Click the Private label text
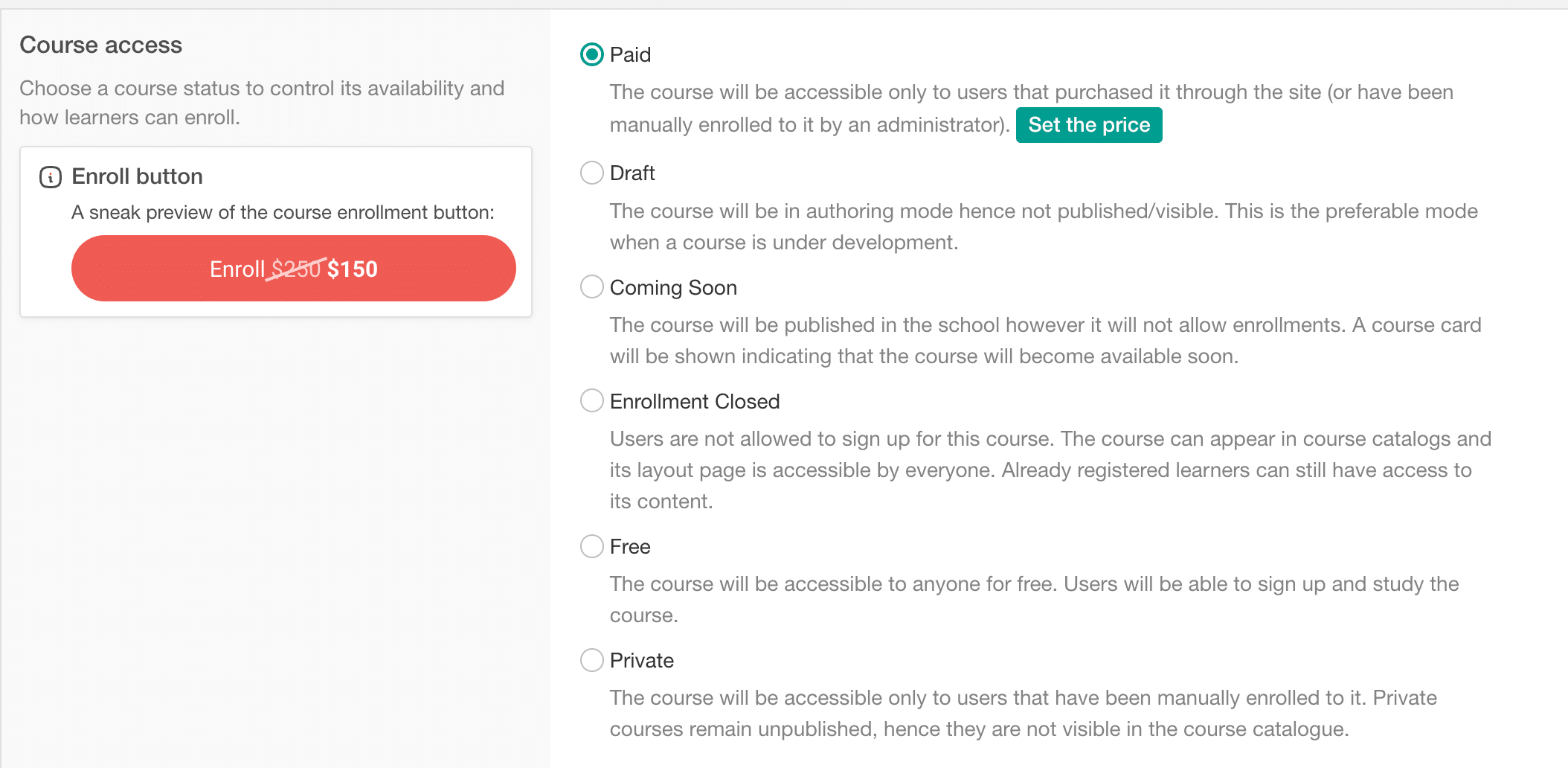This screenshot has width=1568, height=768. pyautogui.click(x=641, y=660)
